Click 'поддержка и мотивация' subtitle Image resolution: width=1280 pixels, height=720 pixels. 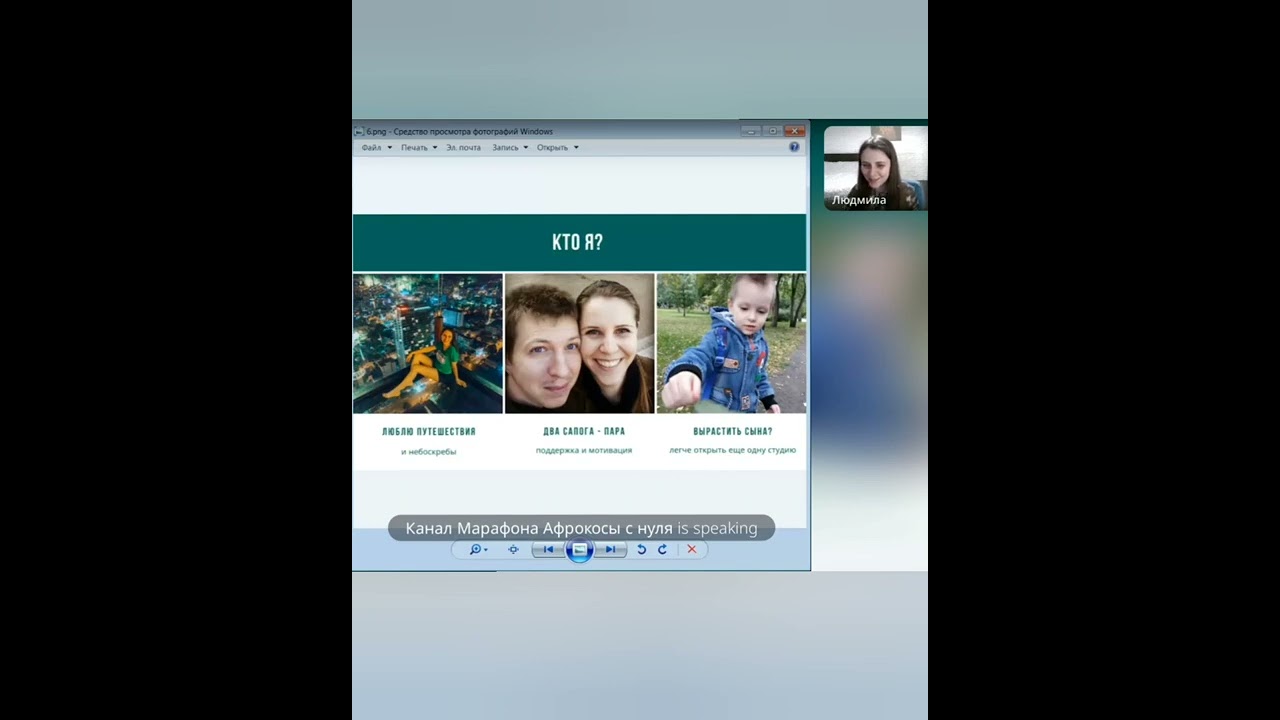pos(584,451)
